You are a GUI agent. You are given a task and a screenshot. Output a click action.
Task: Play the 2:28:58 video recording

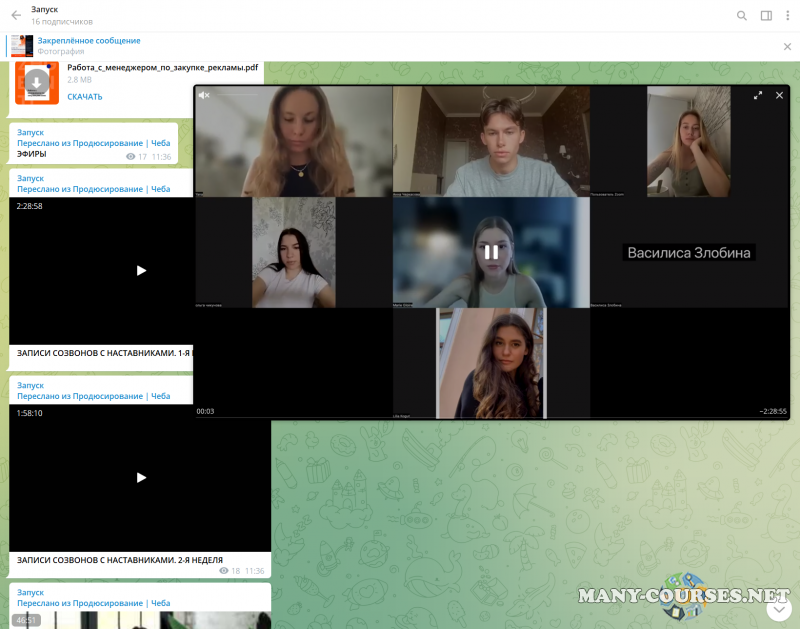[x=141, y=270]
